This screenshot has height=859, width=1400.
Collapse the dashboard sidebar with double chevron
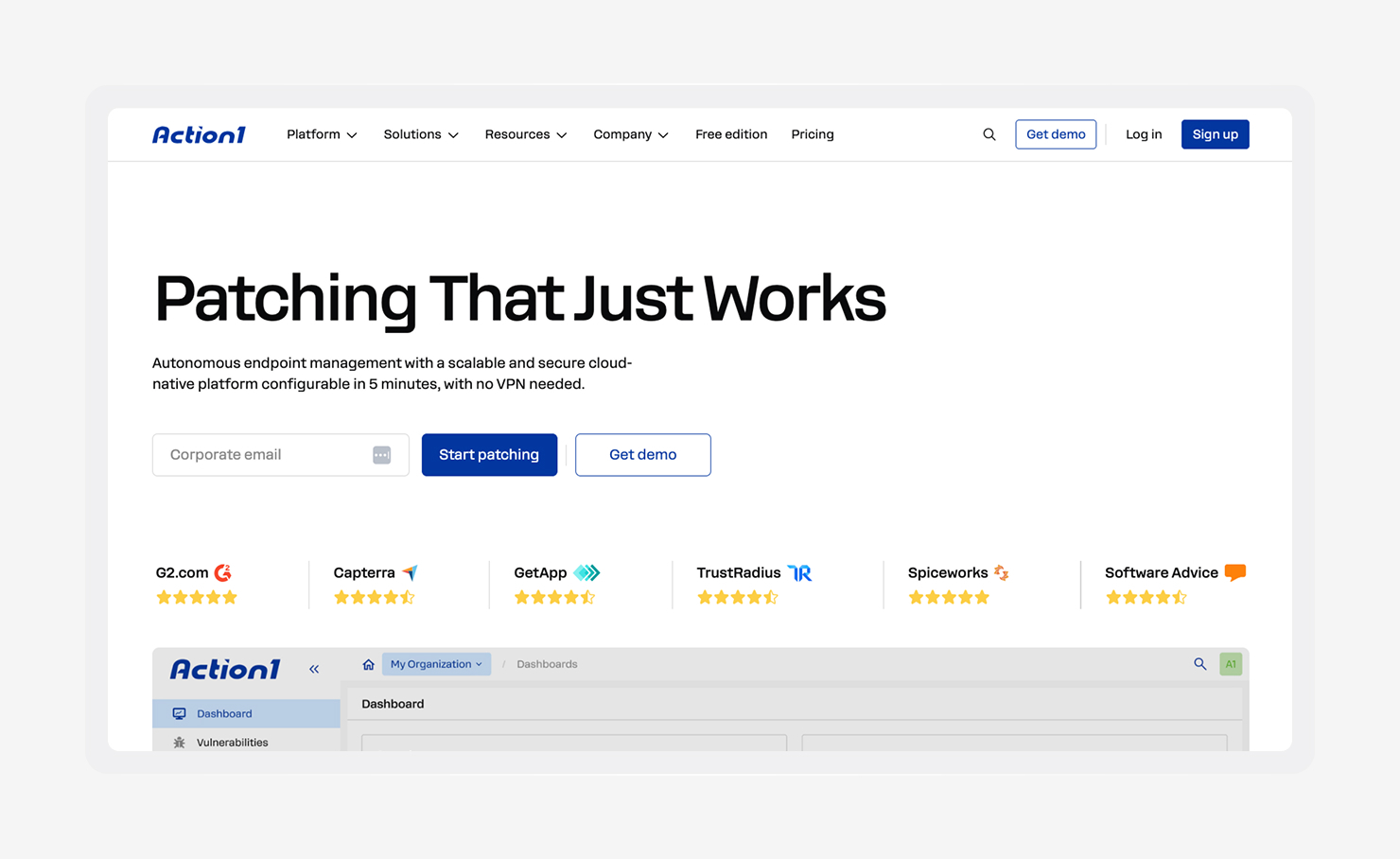tap(314, 669)
